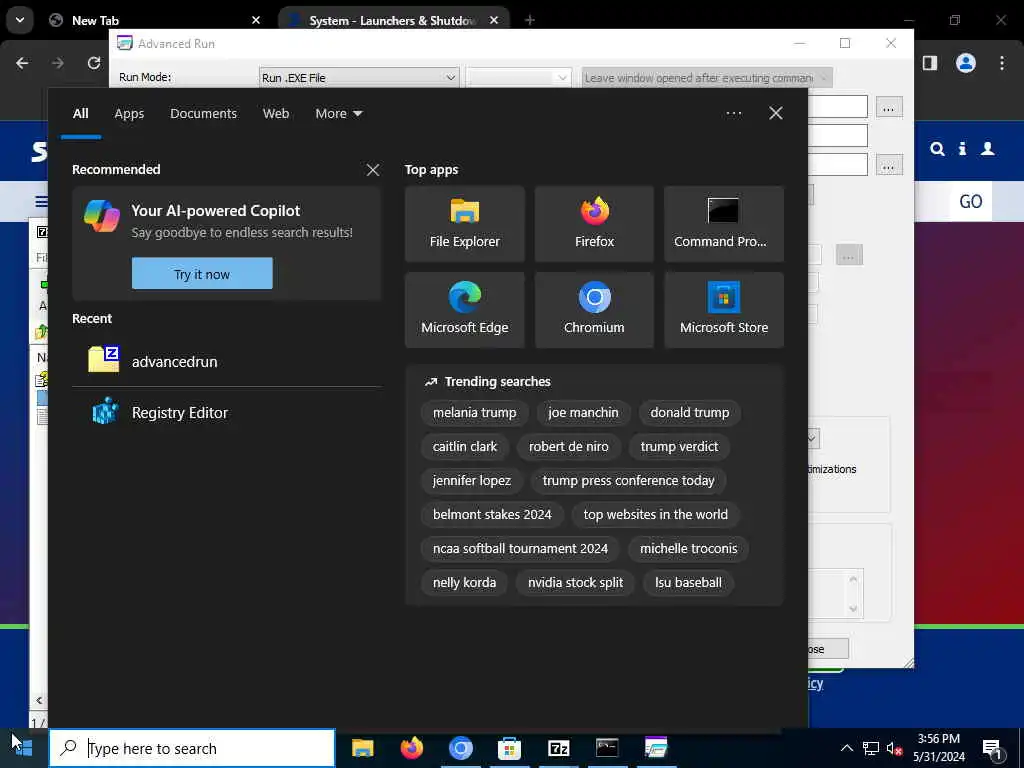Click the first browse button in Advanced Run

pos(888,107)
